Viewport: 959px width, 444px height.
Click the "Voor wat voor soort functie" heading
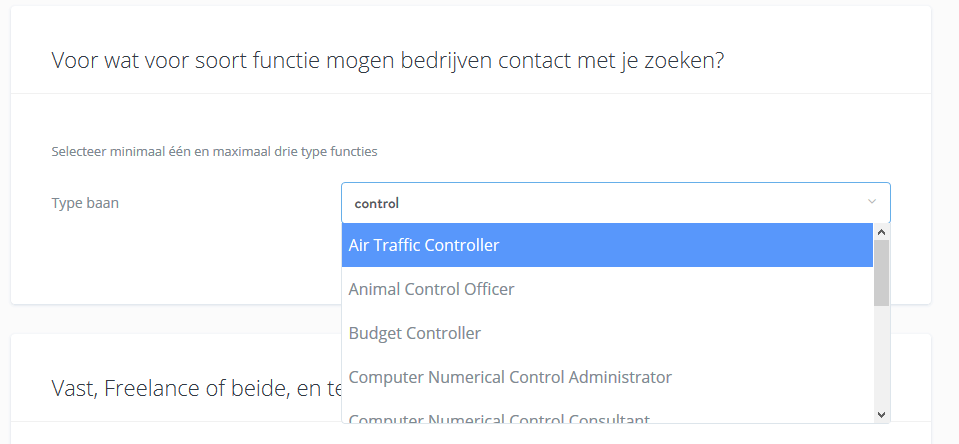387,60
